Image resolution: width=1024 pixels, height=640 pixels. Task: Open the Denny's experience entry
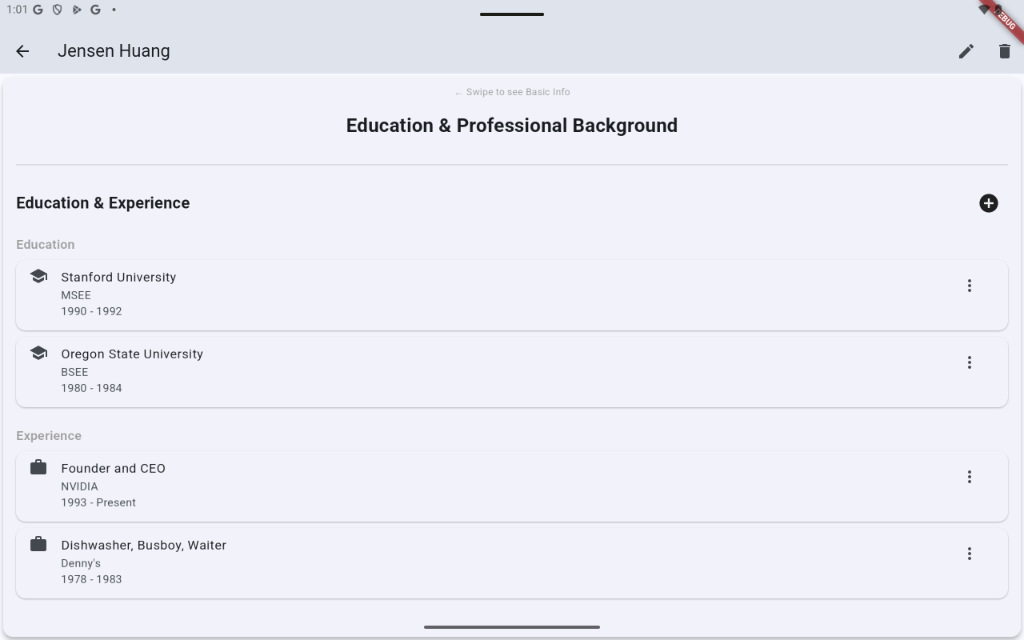click(x=500, y=563)
